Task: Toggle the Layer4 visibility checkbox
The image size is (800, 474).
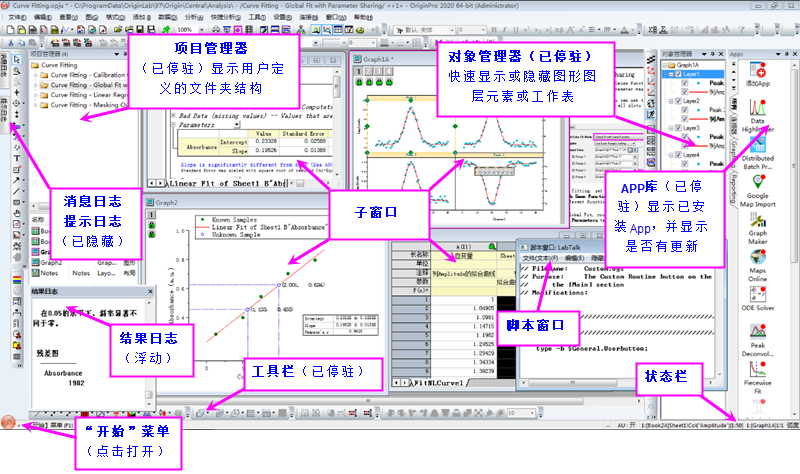Action: [678, 155]
